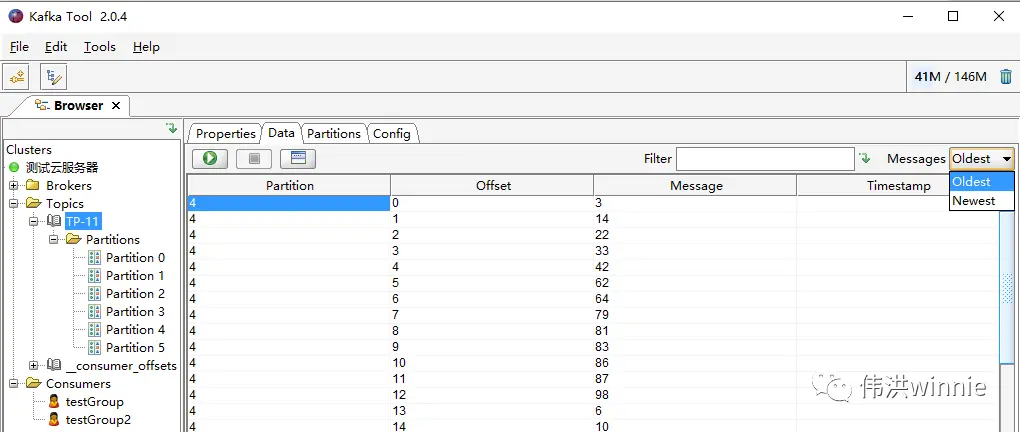This screenshot has width=1020, height=432.
Task: Switch to the Properties tab
Action: click(225, 133)
